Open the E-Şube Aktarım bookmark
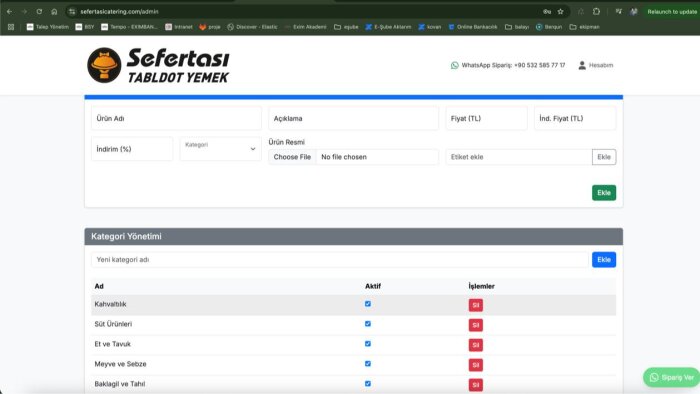This screenshot has width=700, height=394. tap(388, 27)
